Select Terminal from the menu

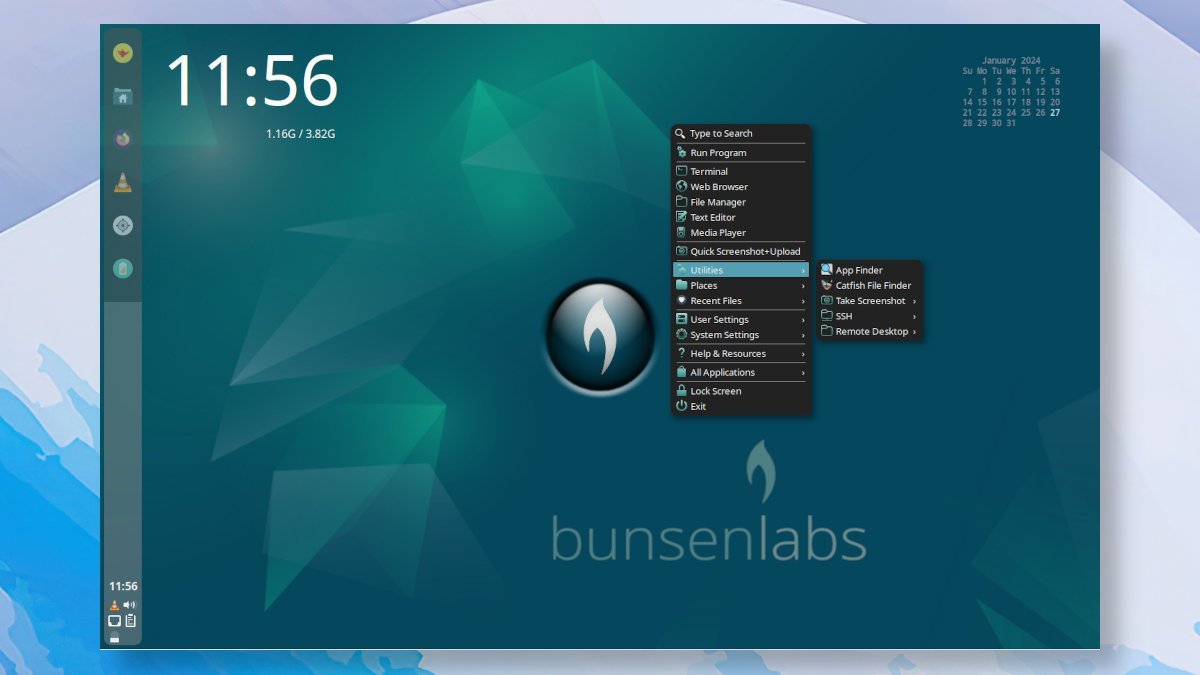[708, 170]
